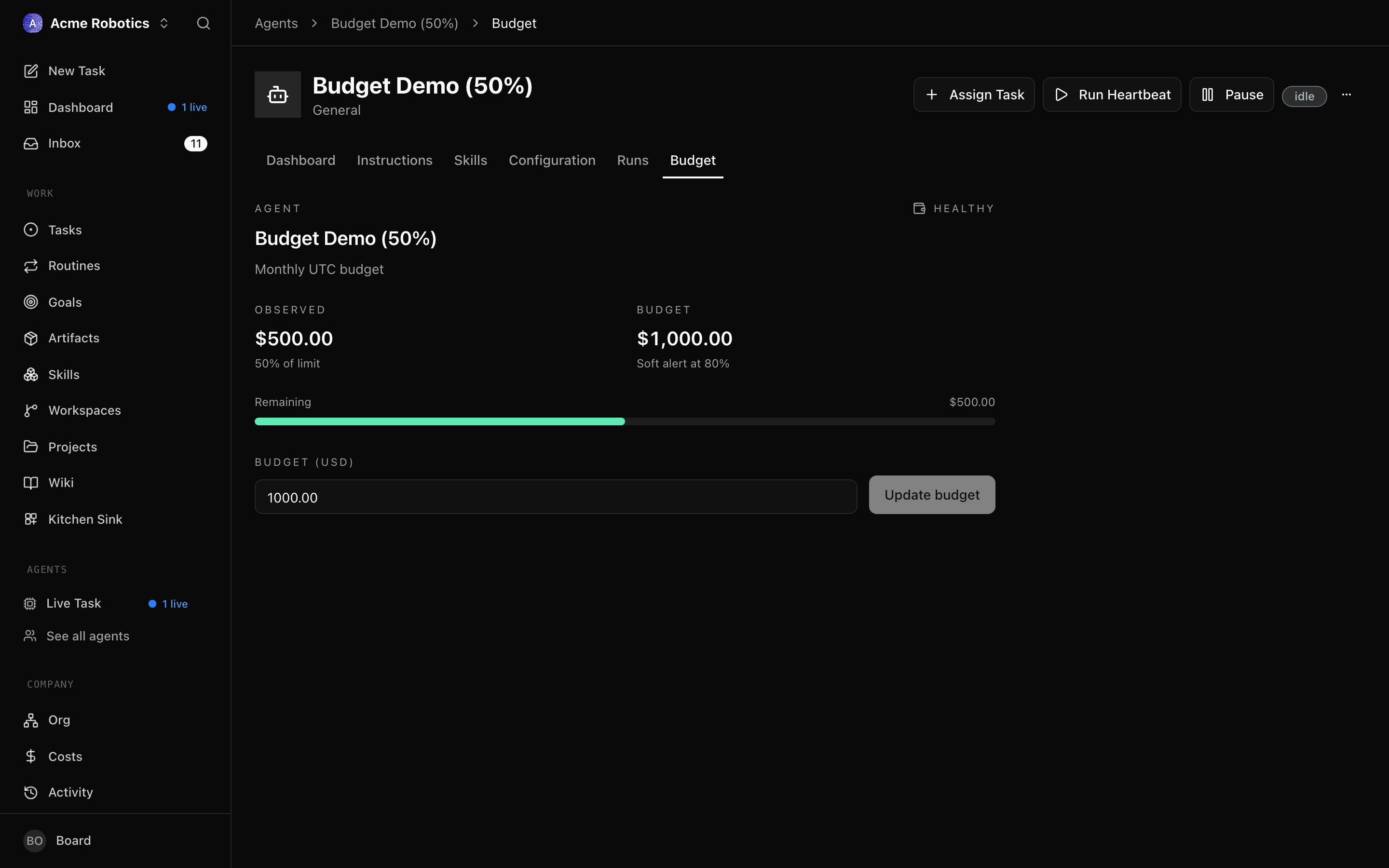Click the New Task pencil icon
Screen dimensions: 1389x868
click(31, 71)
